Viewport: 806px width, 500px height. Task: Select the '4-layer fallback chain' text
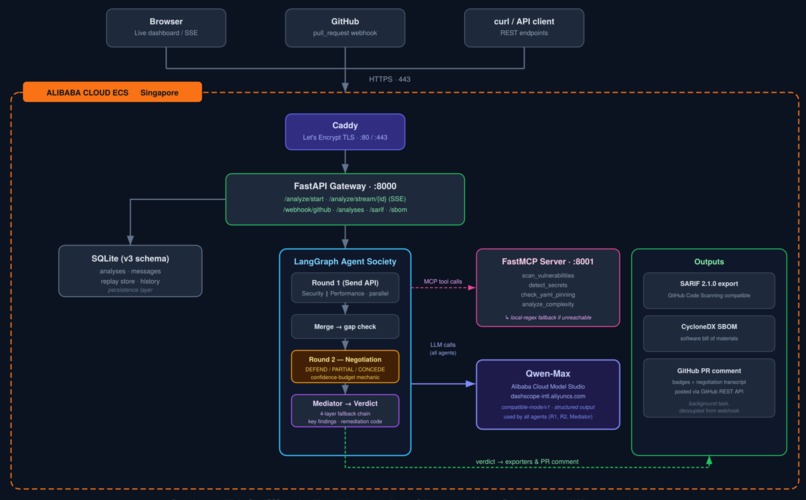pyautogui.click(x=345, y=414)
